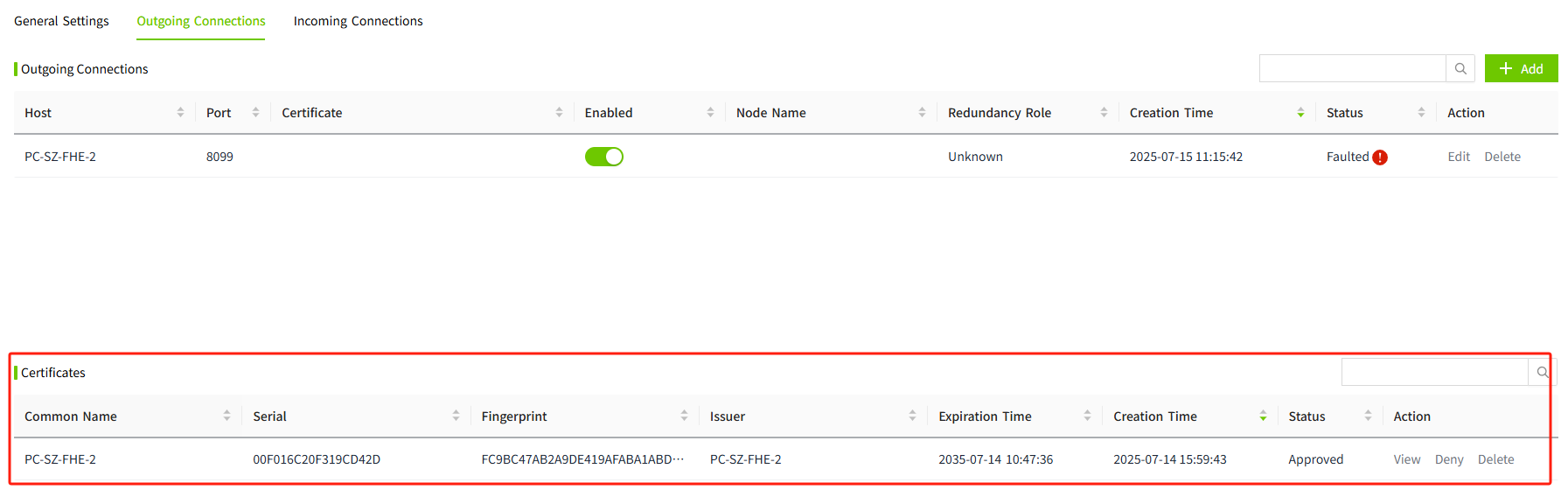Edit the PC-SZ-FHE-2 outgoing connection
The width and height of the screenshot is (1568, 504).
[x=1458, y=157]
